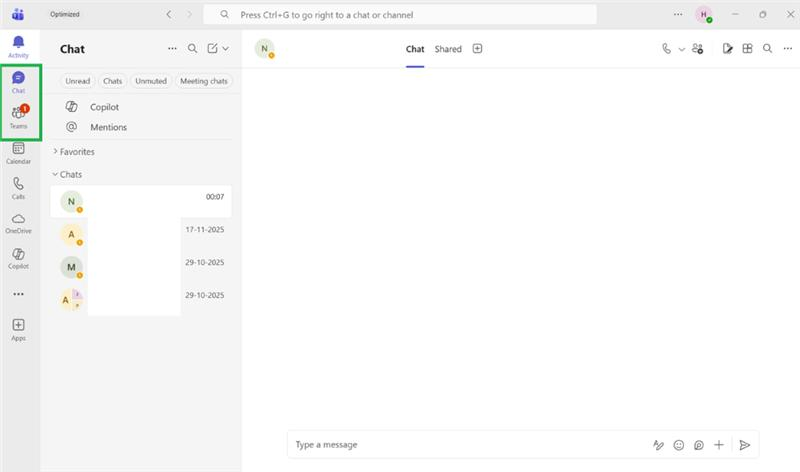800x472 pixels.
Task: Filter by Meeting chats
Action: click(x=204, y=81)
